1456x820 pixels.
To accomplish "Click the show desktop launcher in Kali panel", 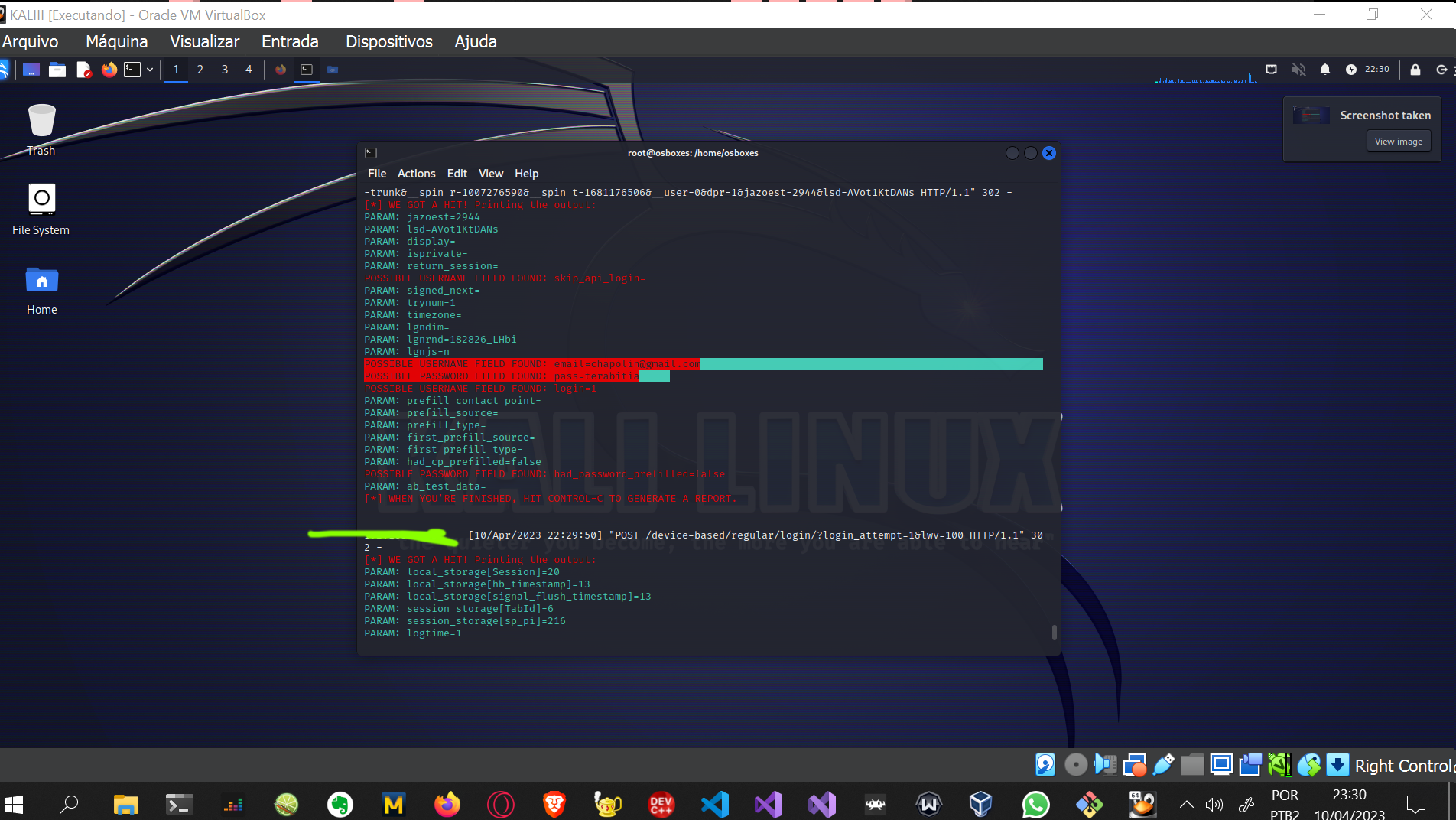I will coord(31,70).
